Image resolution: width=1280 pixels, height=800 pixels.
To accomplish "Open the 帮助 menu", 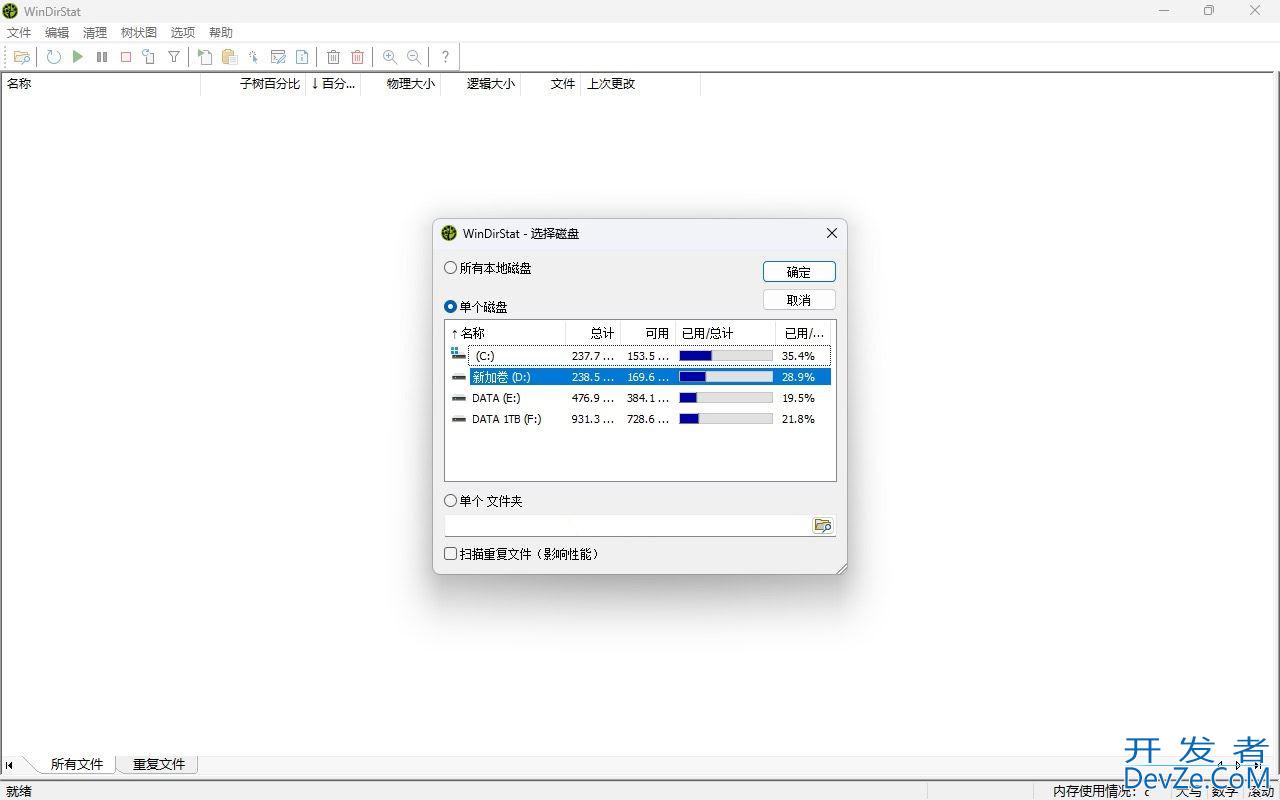I will click(221, 32).
